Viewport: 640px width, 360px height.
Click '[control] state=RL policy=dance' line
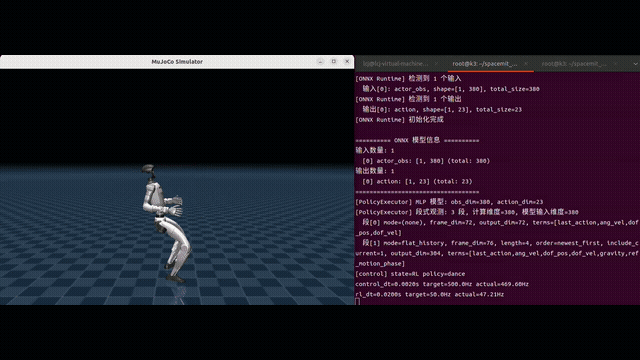click(x=410, y=274)
